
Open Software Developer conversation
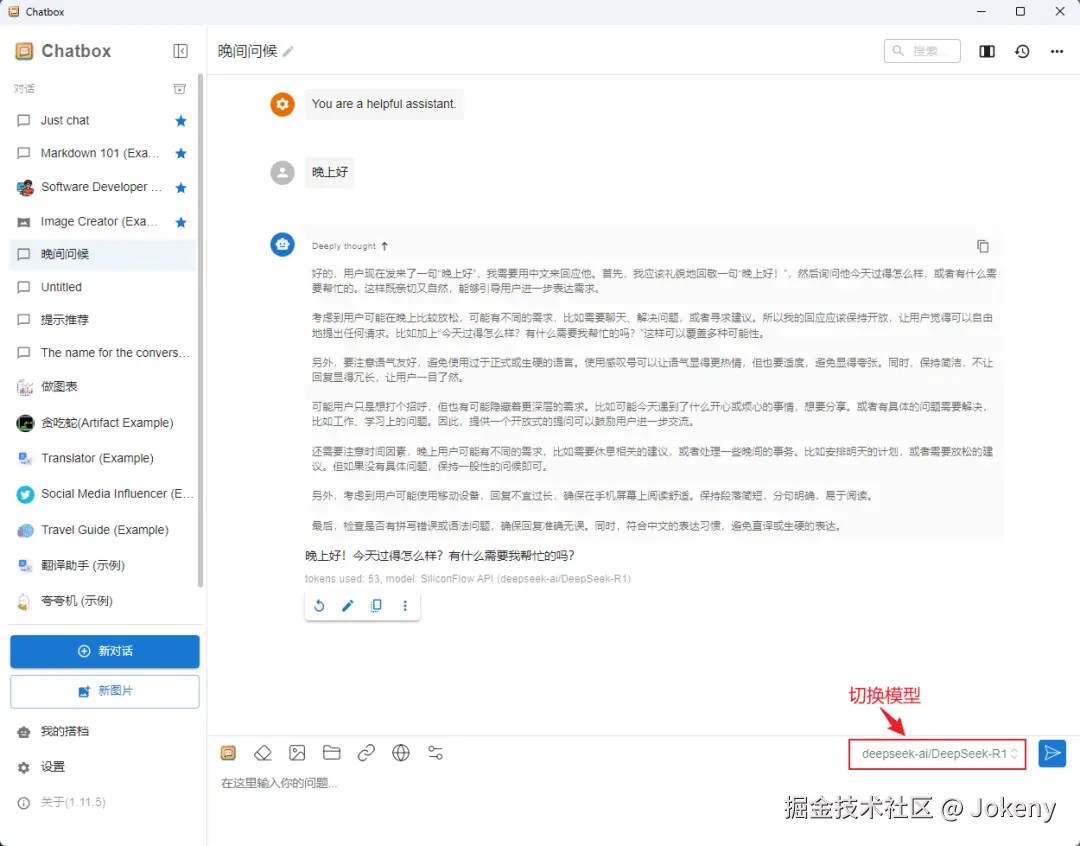tap(103, 187)
